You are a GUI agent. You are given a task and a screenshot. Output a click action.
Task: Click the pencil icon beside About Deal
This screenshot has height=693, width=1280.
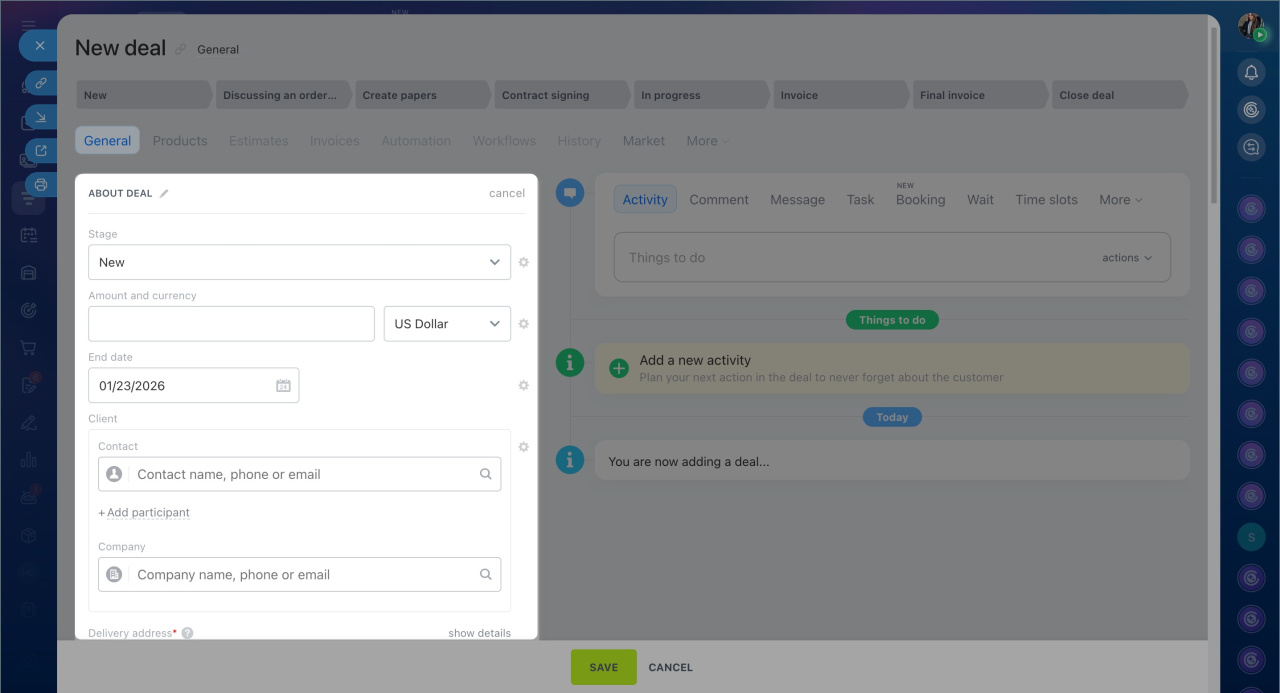pyautogui.click(x=164, y=194)
